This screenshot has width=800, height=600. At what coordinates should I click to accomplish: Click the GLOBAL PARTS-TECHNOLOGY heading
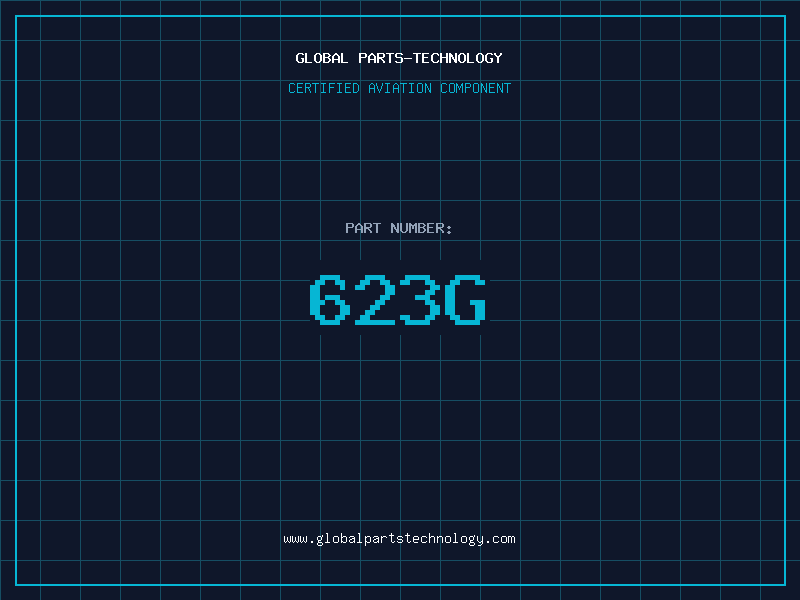(x=399, y=58)
